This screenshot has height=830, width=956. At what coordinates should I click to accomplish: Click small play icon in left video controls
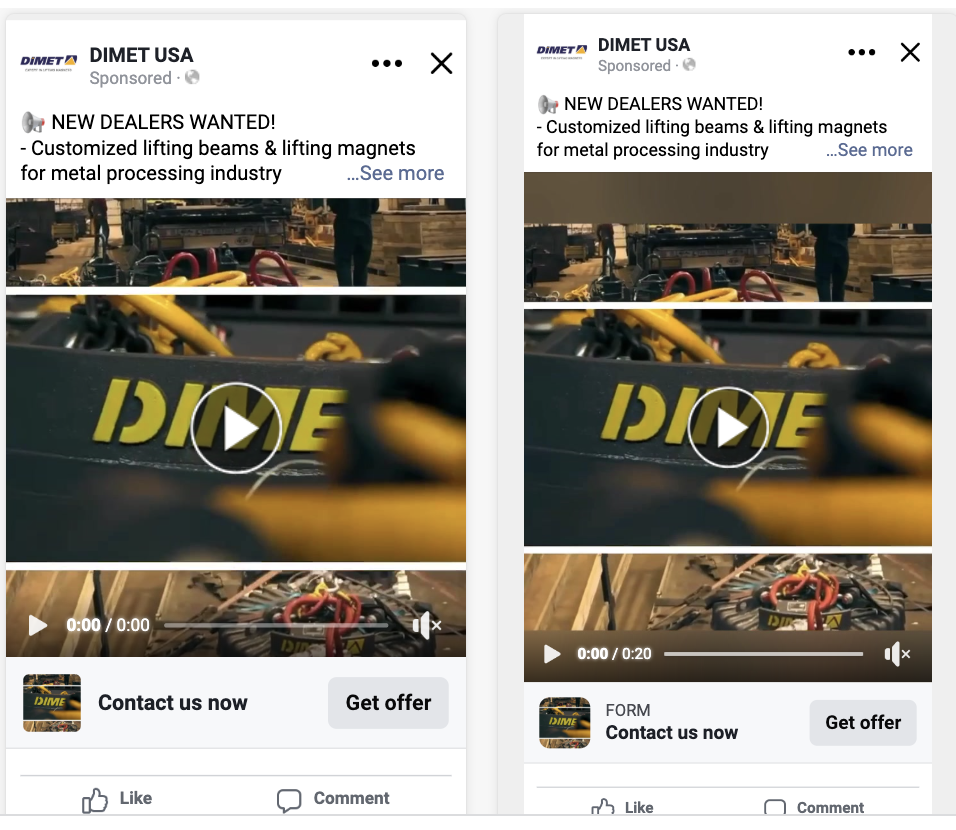click(38, 625)
